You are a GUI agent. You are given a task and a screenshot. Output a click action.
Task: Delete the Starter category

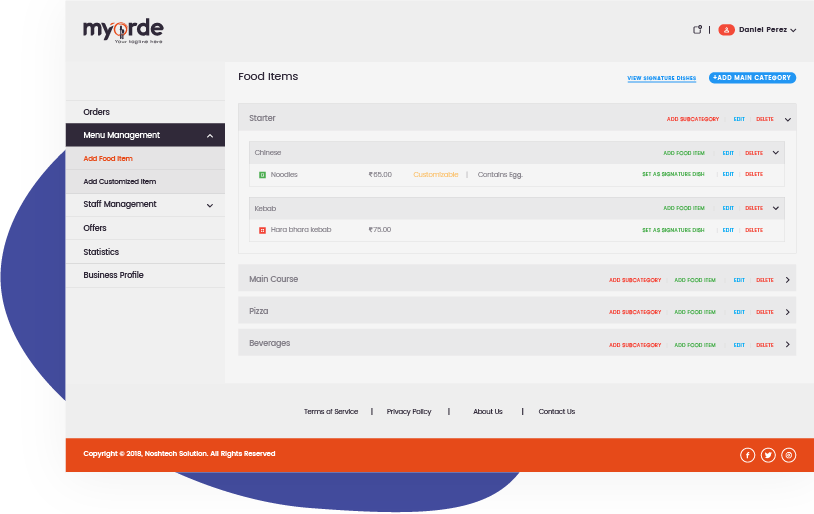(765, 119)
